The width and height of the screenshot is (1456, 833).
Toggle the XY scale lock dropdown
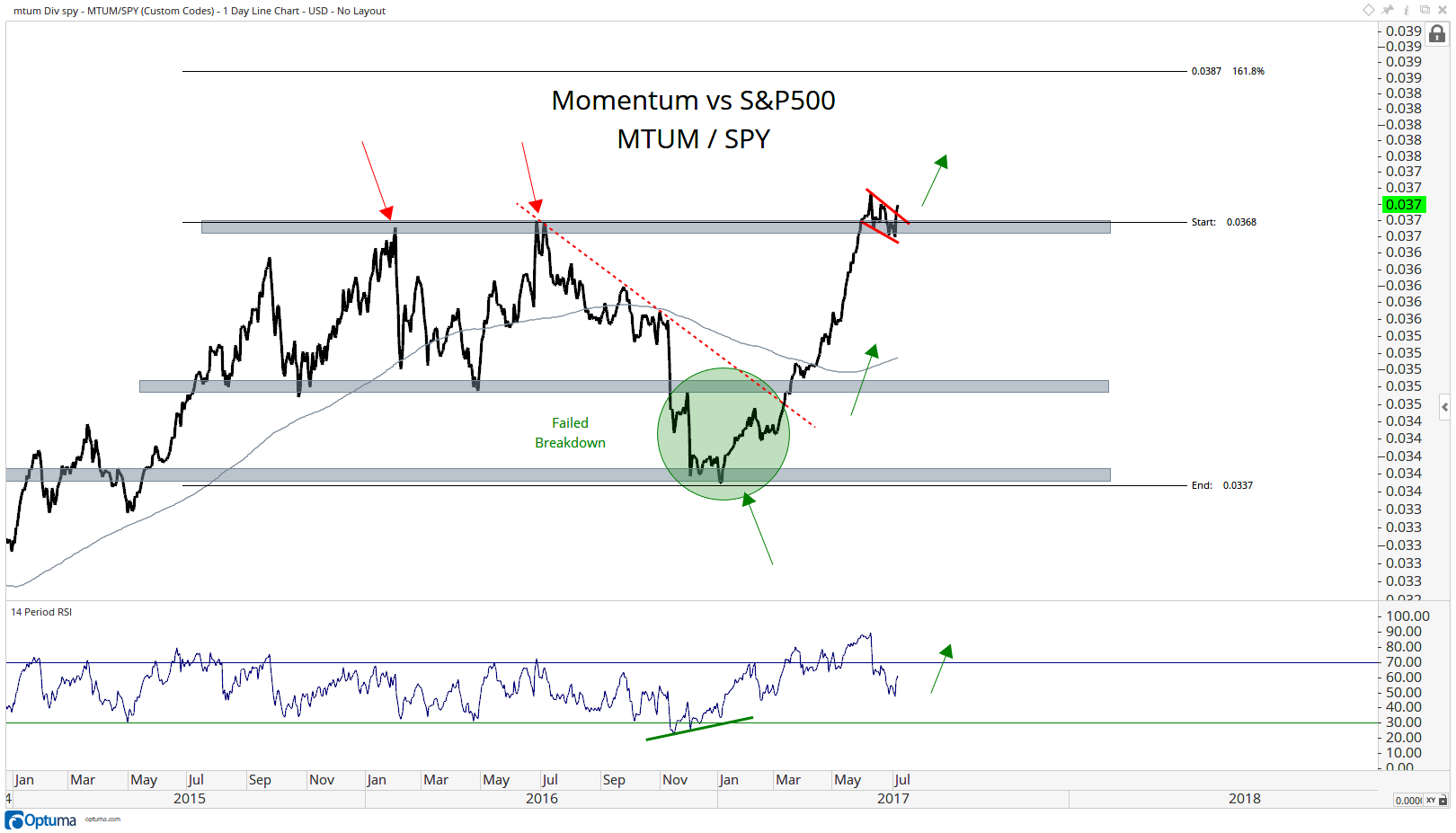[1436, 800]
